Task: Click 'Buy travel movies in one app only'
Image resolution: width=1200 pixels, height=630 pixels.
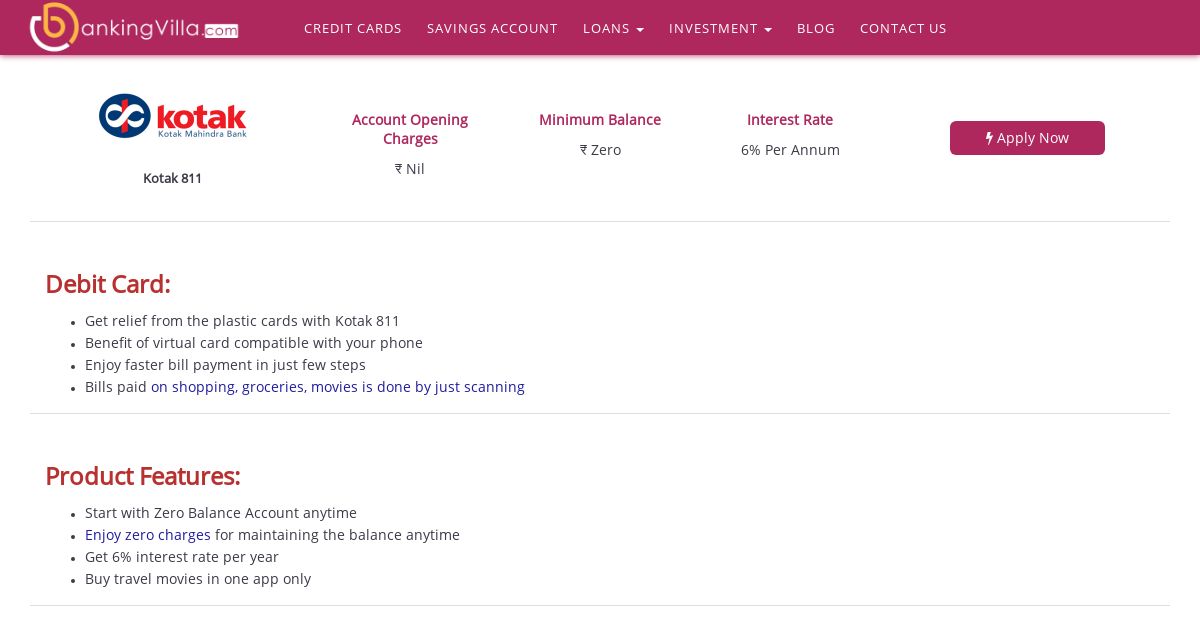Action: (x=198, y=579)
